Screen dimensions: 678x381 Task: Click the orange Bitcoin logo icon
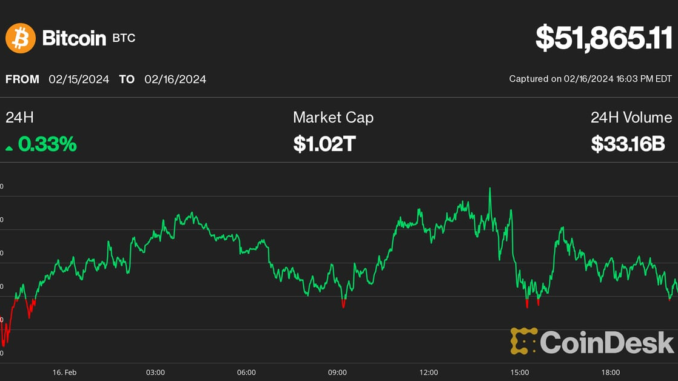[20, 38]
